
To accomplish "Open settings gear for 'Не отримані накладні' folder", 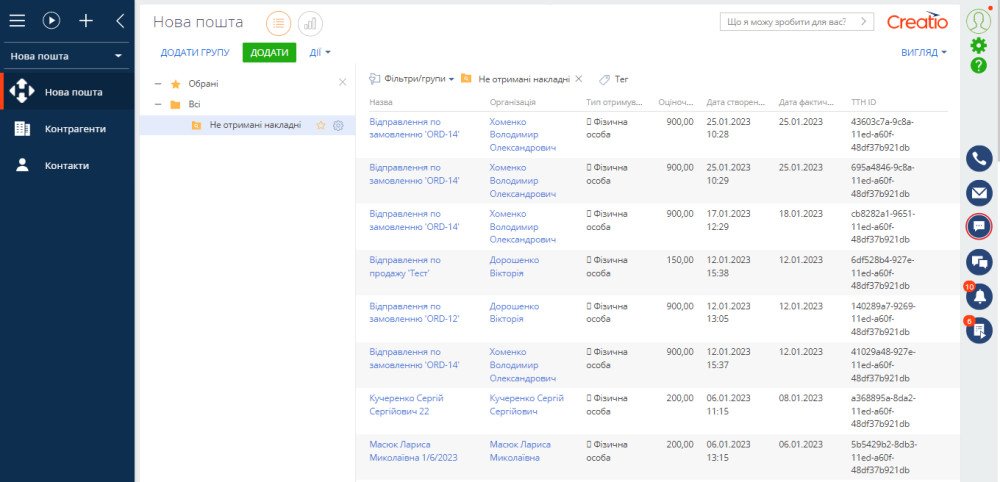I will point(339,126).
